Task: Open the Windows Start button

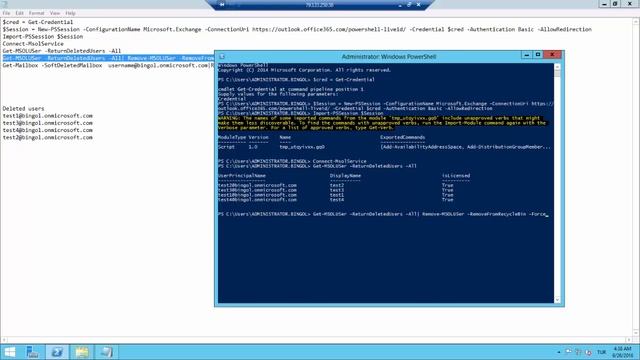Action: (x=9, y=352)
